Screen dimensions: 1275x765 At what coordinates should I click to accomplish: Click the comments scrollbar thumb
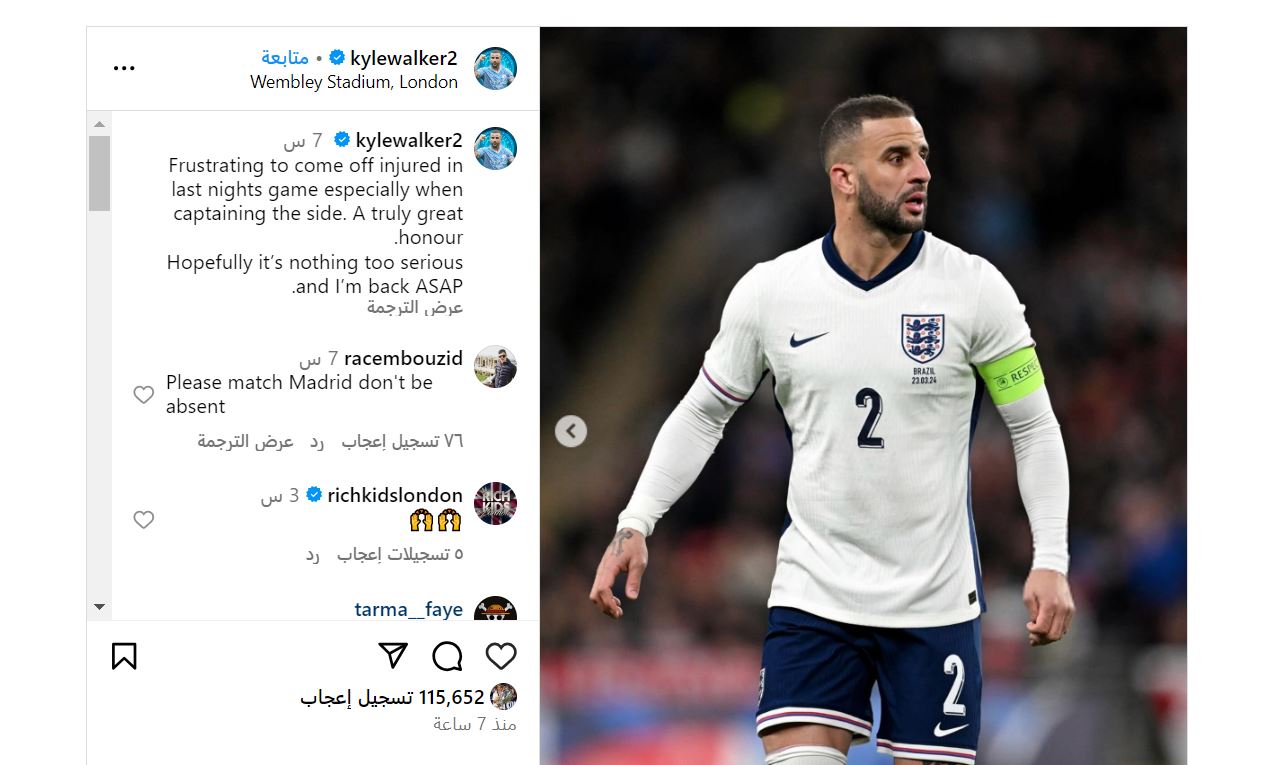pos(99,173)
